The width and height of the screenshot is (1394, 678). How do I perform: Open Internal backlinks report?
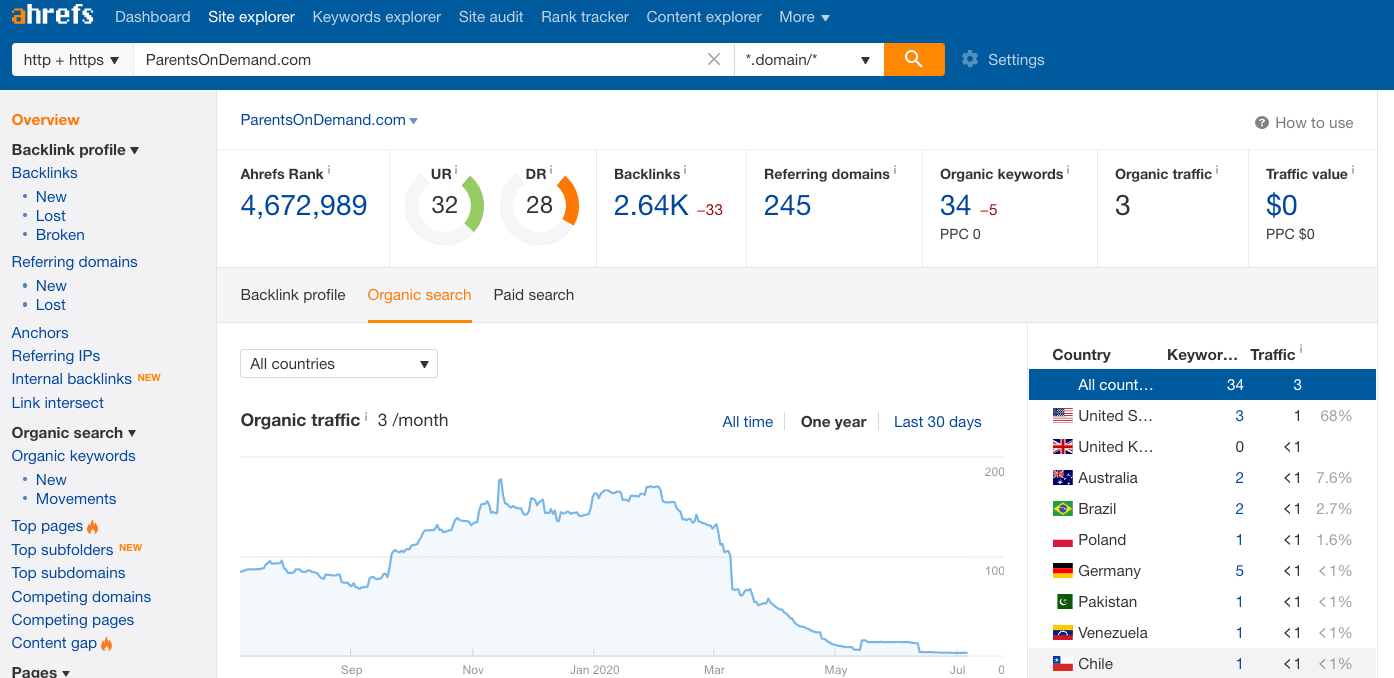tap(72, 379)
